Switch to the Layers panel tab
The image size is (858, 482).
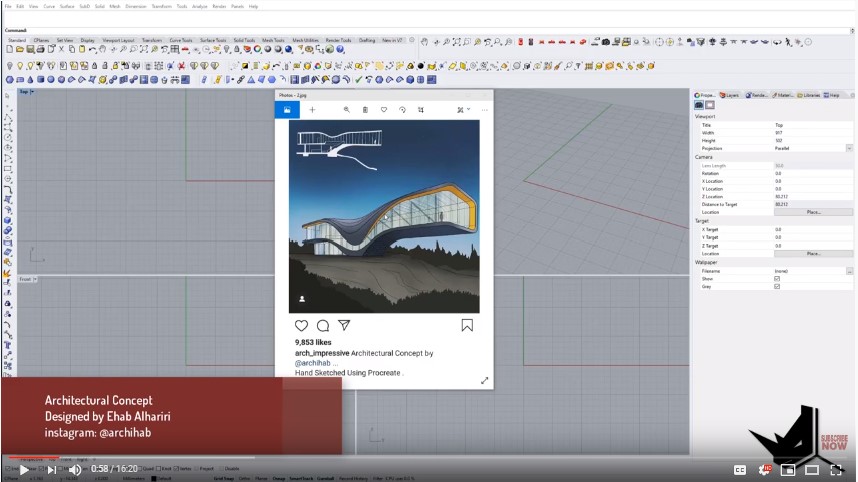point(729,95)
